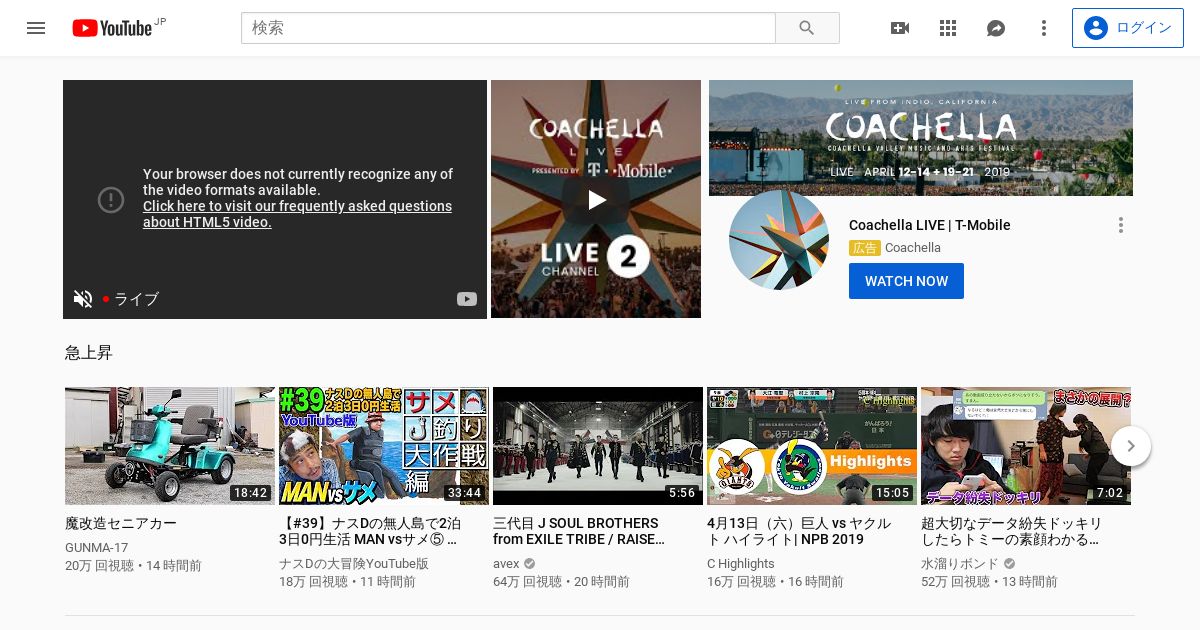Open the HTML5 video FAQ link
Image resolution: width=1200 pixels, height=630 pixels.
coord(297,214)
